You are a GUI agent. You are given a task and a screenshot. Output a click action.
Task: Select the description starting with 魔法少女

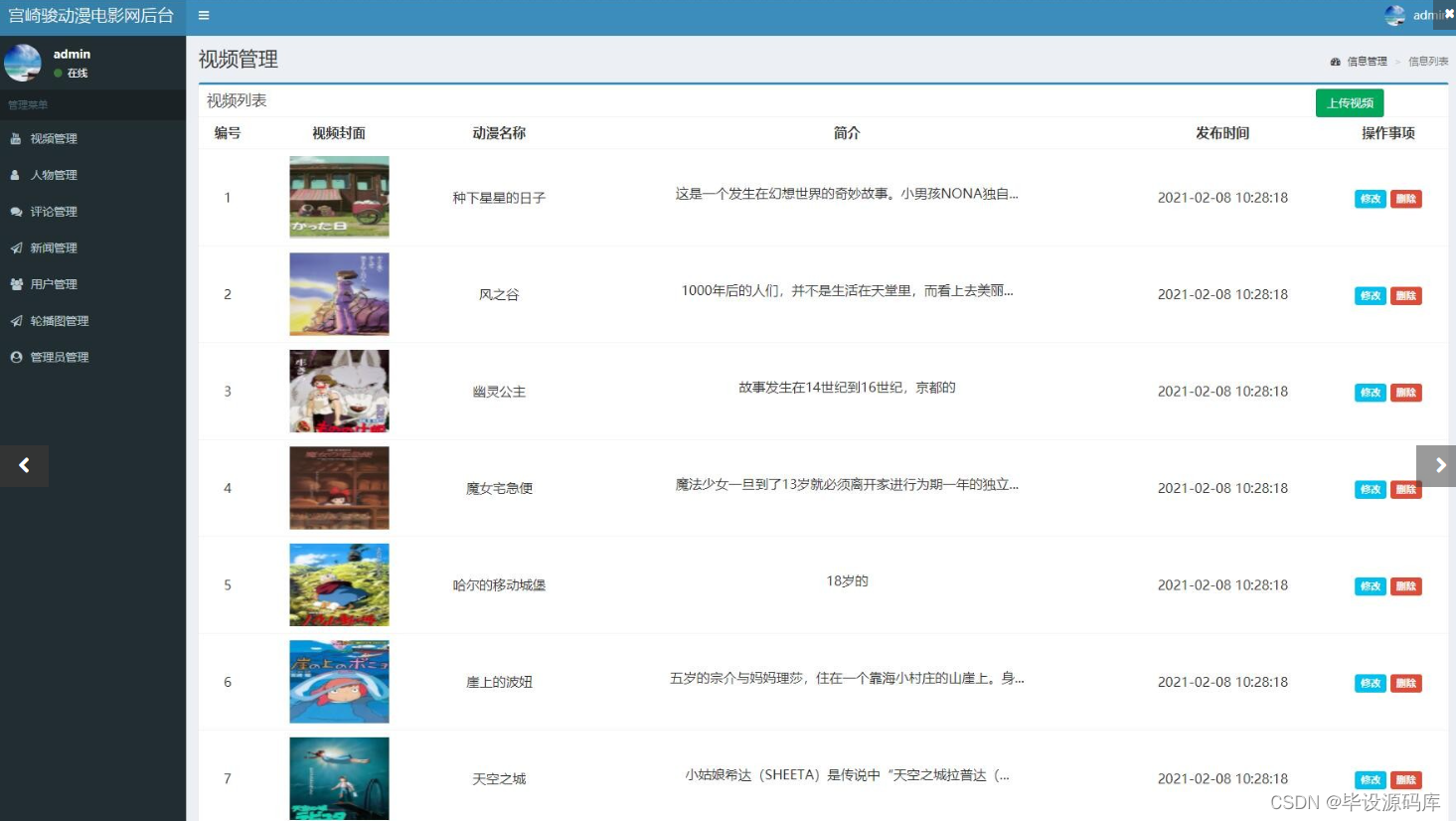coord(847,485)
